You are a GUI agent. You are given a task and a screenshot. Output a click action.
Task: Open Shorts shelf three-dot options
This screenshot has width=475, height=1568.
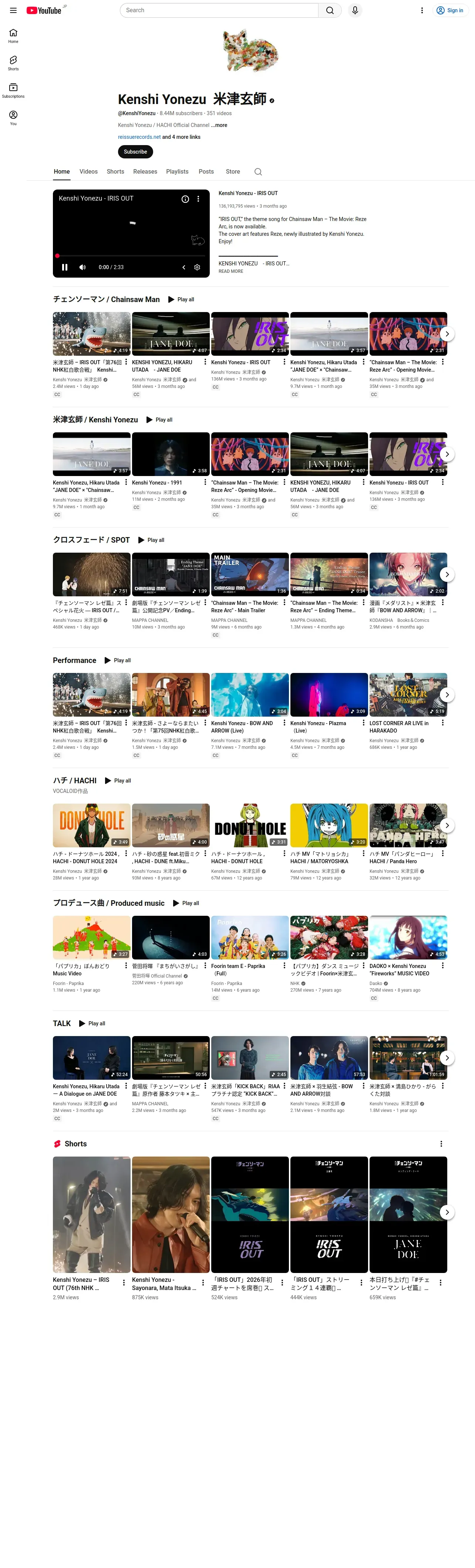442,1144
